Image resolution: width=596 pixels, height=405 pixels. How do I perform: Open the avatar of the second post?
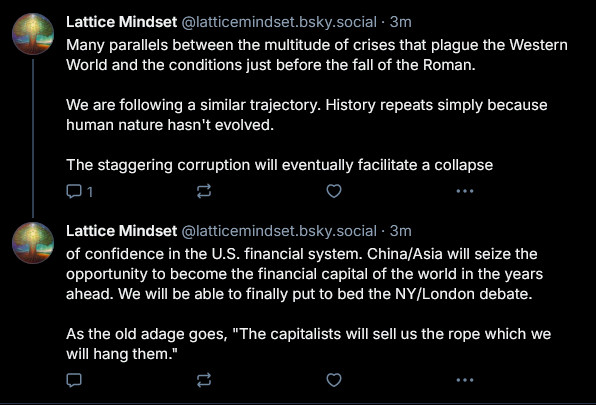pyautogui.click(x=33, y=243)
